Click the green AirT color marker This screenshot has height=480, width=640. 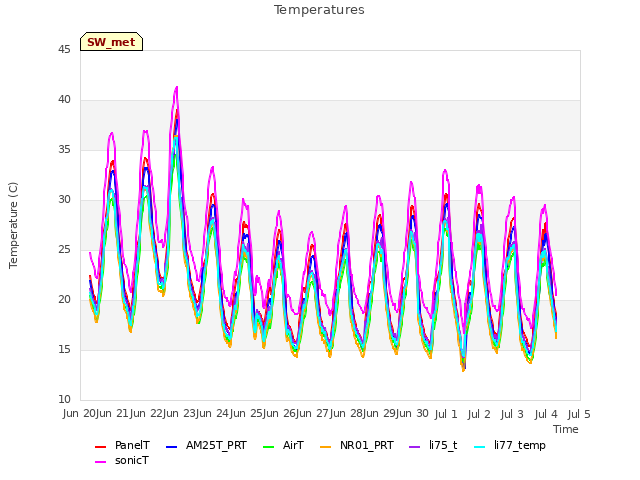[269, 447]
